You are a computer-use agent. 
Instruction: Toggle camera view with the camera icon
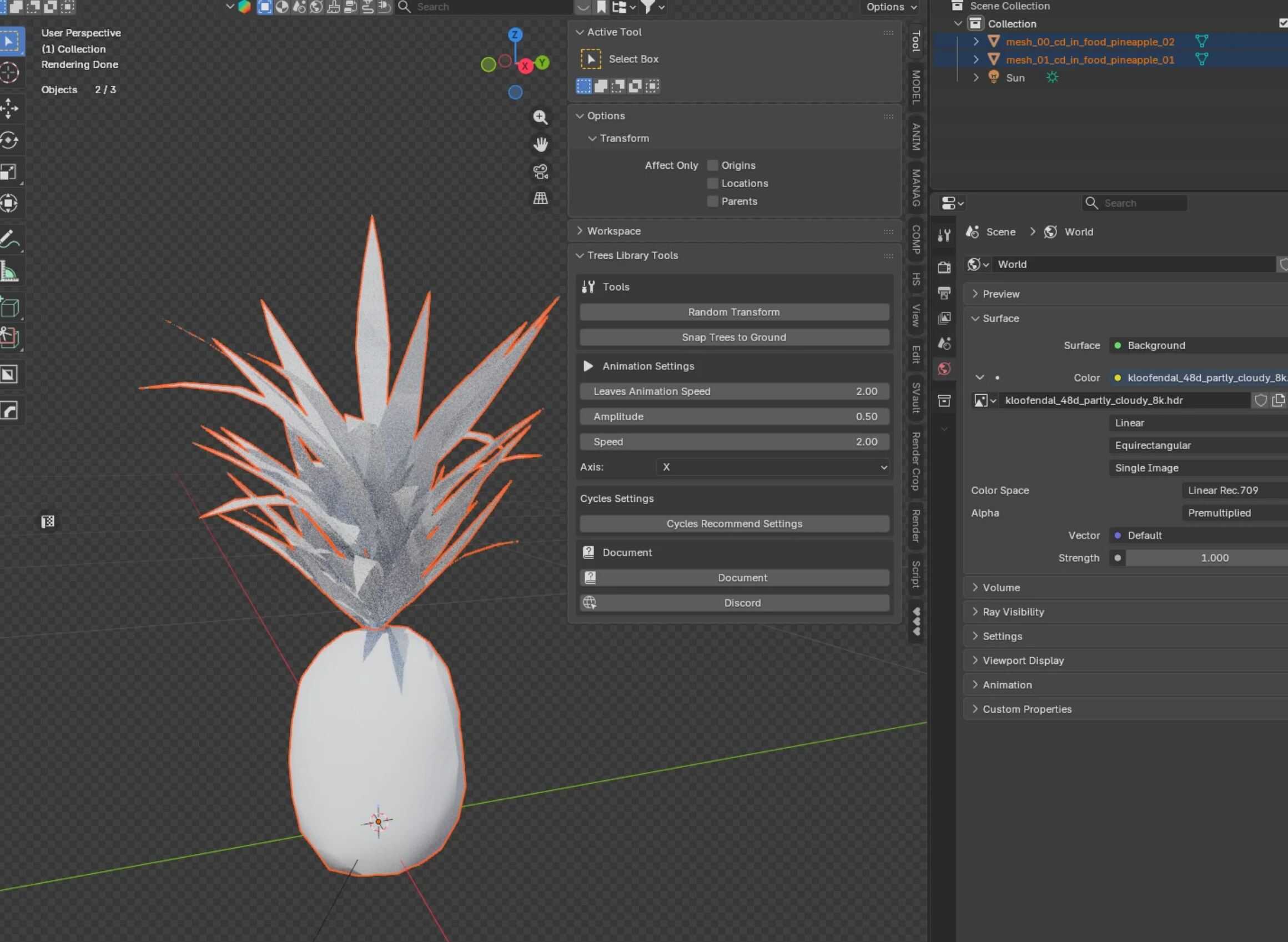pyautogui.click(x=540, y=171)
